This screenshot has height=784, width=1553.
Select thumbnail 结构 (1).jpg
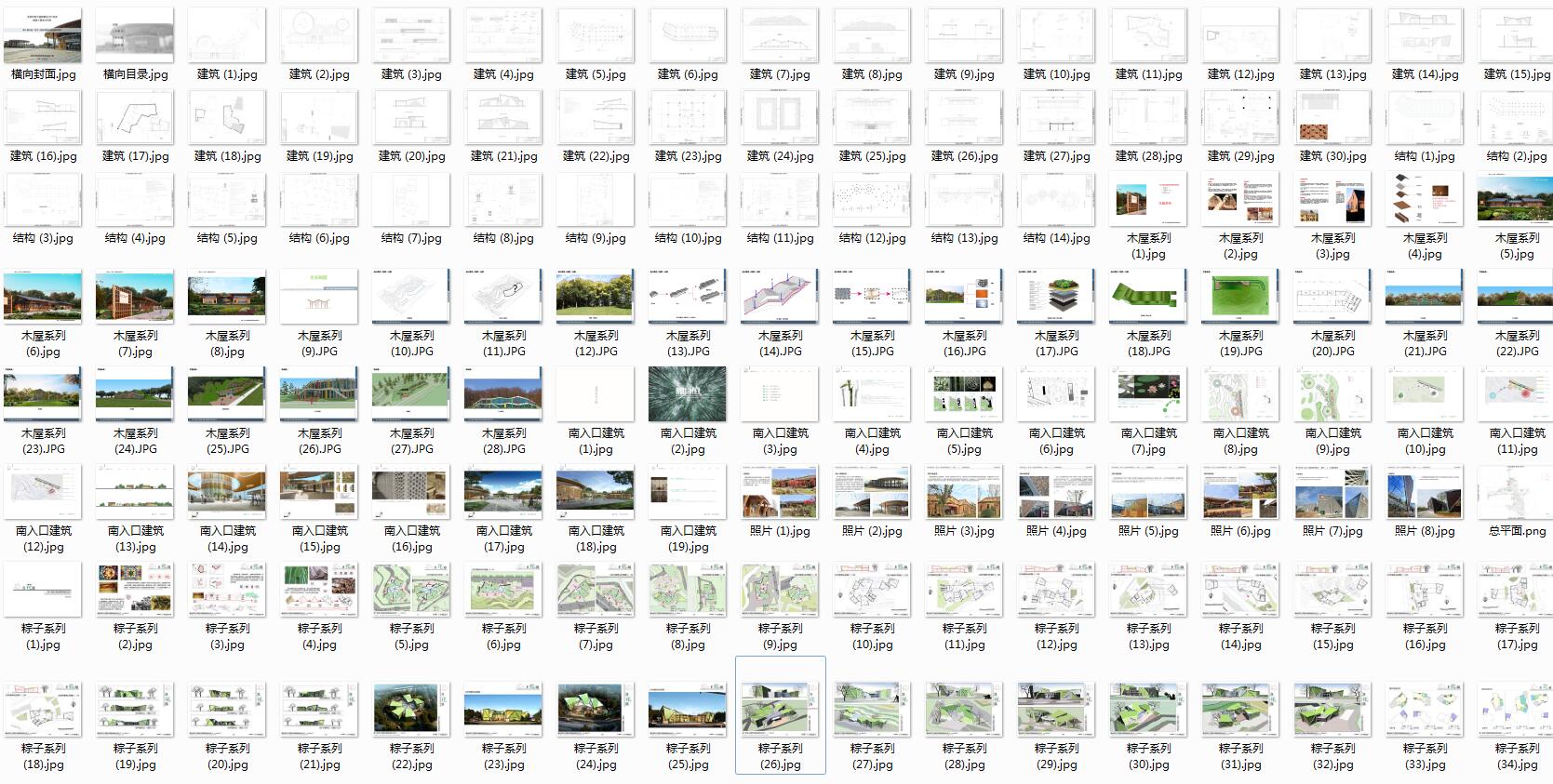point(1425,118)
